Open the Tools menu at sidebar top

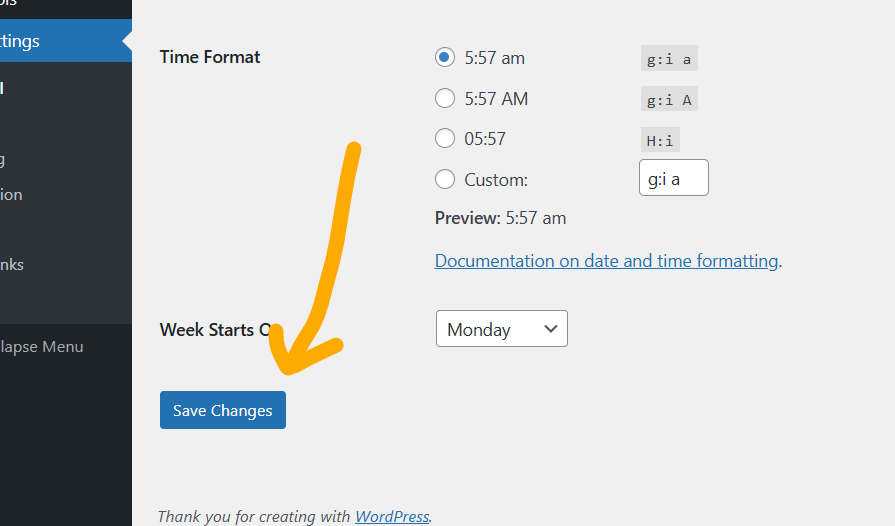(x=8, y=3)
